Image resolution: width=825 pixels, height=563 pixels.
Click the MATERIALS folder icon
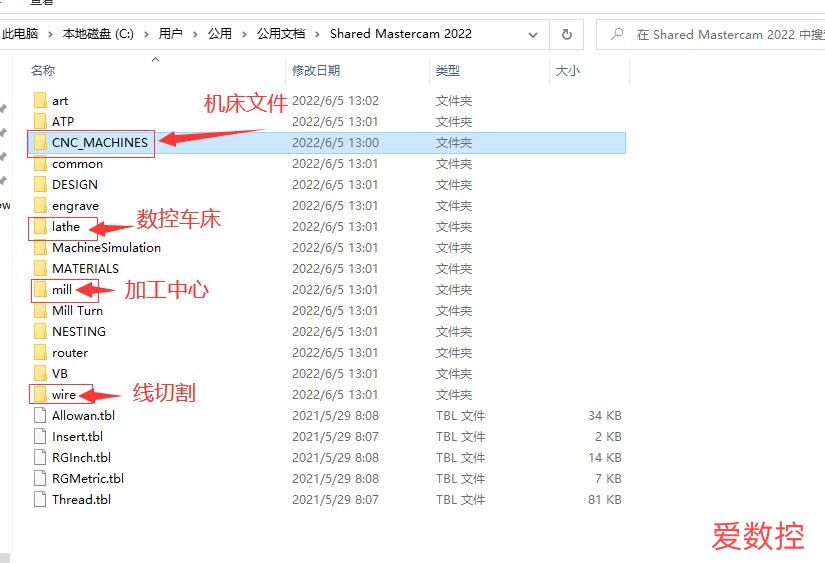tap(40, 269)
